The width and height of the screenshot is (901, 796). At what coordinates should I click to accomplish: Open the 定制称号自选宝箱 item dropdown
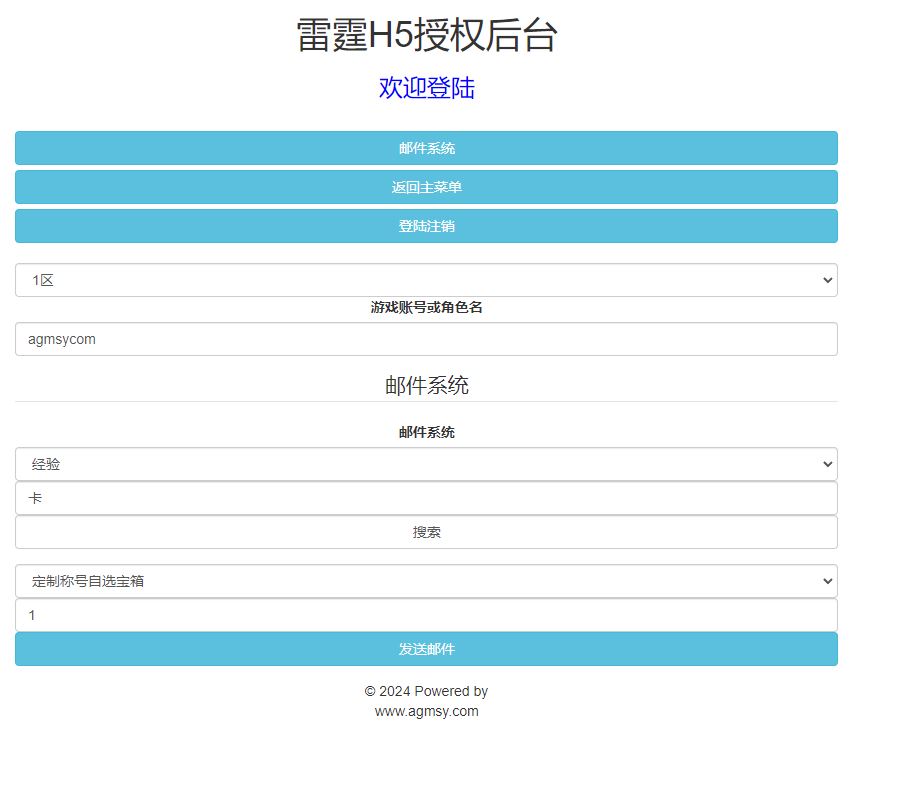426,581
